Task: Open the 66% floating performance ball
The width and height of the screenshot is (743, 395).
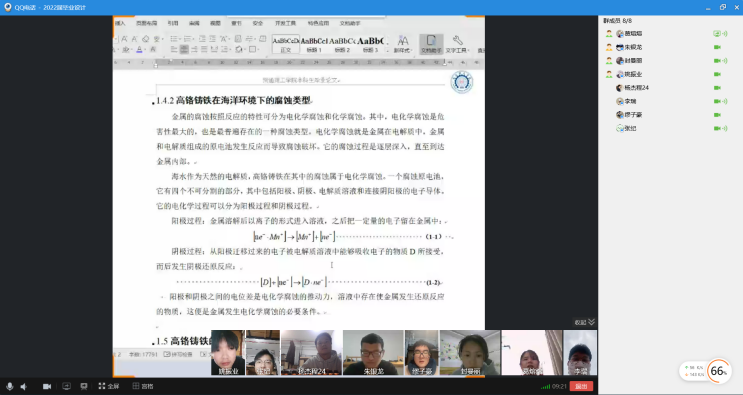Action: (x=718, y=371)
